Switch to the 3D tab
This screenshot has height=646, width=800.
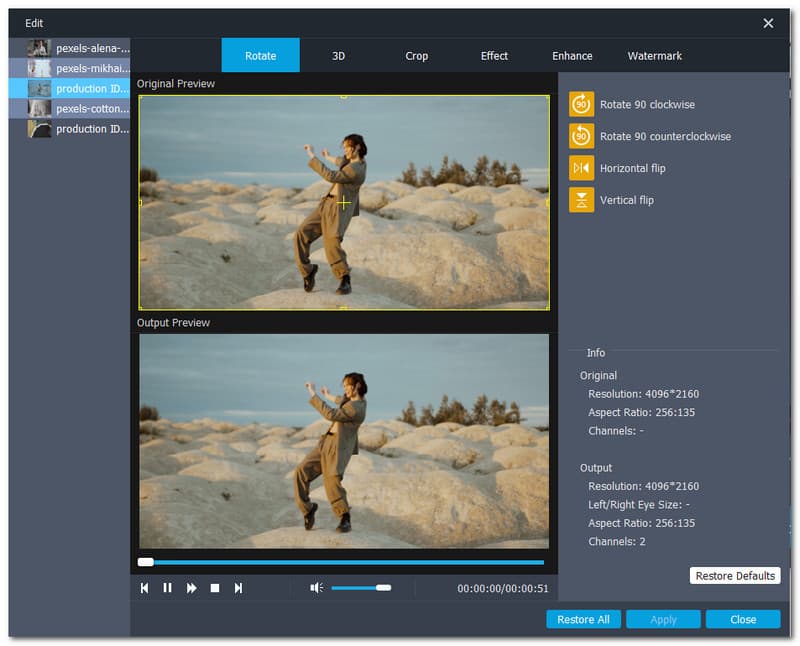338,56
